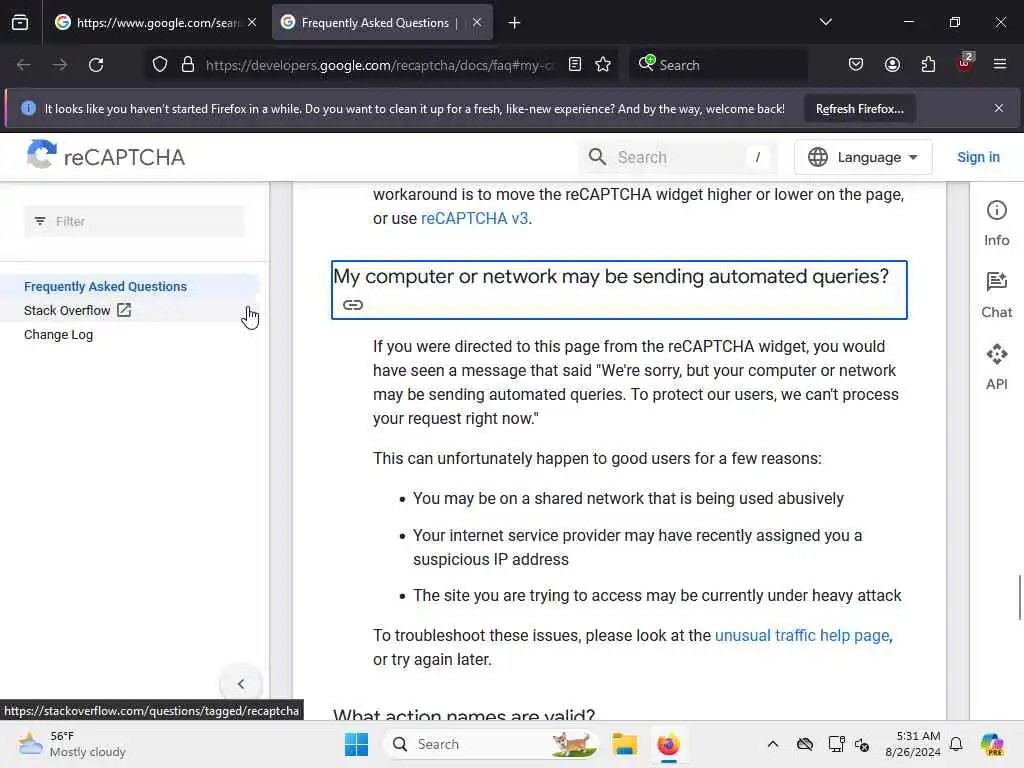This screenshot has width=1024, height=768.
Task: Close the google.com search tab
Action: [252, 23]
